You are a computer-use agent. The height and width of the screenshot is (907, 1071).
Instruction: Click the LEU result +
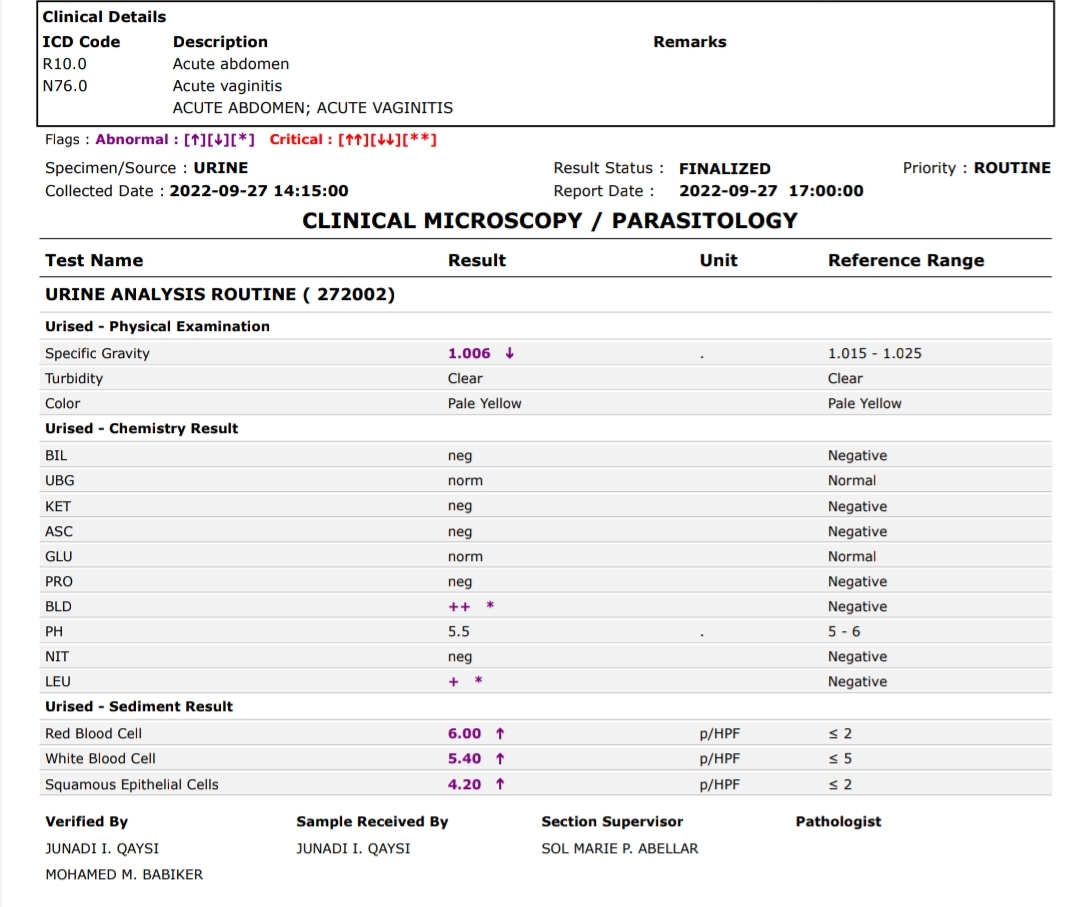click(454, 682)
